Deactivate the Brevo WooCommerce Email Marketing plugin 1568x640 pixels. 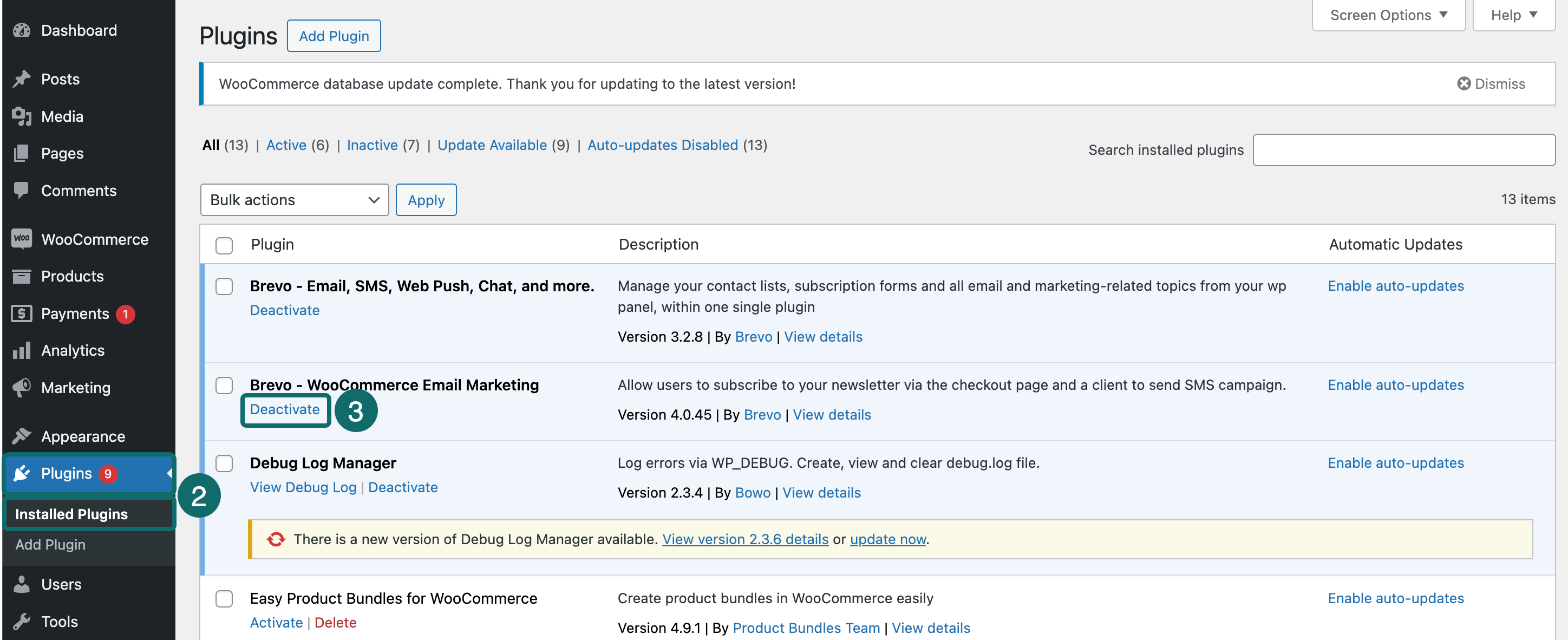click(x=285, y=409)
